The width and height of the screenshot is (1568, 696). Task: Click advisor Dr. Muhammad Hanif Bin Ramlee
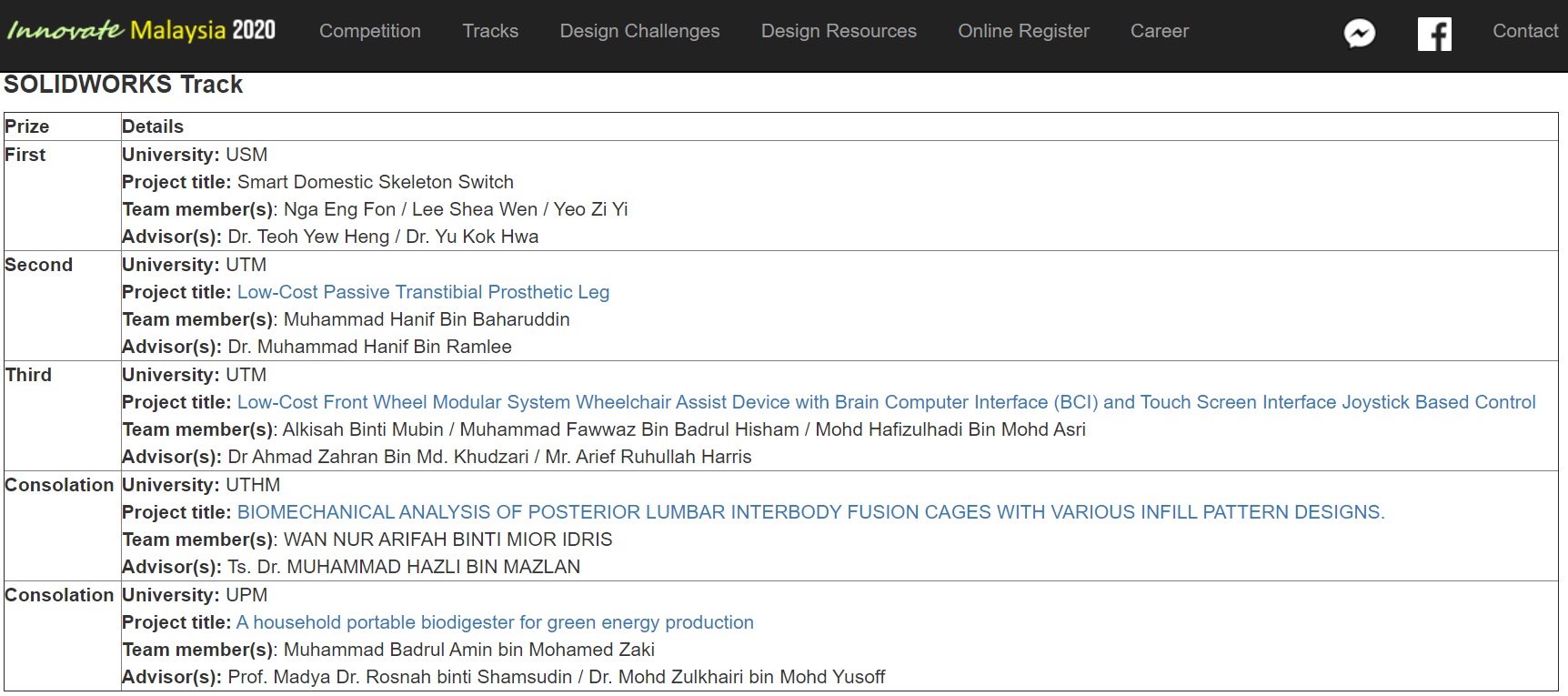click(x=317, y=347)
